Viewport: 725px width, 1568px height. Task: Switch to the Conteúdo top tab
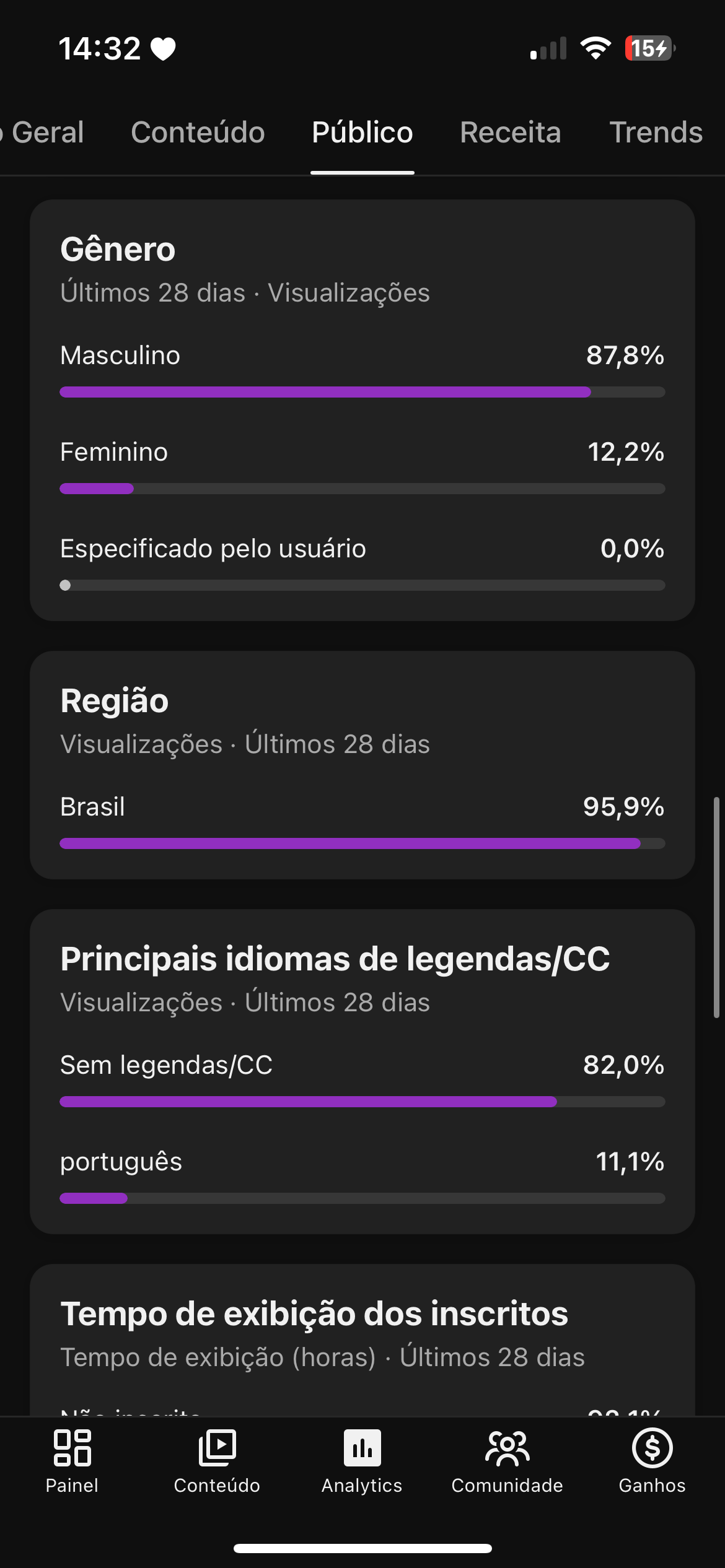pos(198,133)
